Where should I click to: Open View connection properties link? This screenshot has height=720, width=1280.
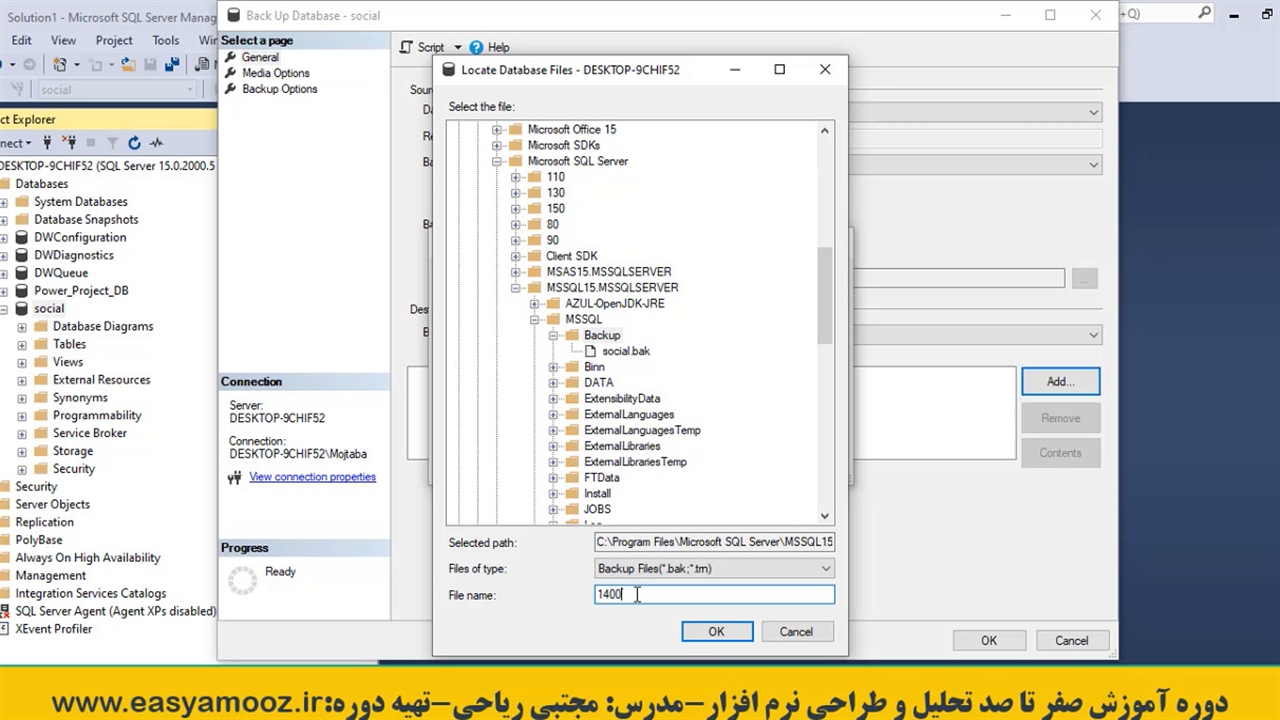pyautogui.click(x=312, y=477)
